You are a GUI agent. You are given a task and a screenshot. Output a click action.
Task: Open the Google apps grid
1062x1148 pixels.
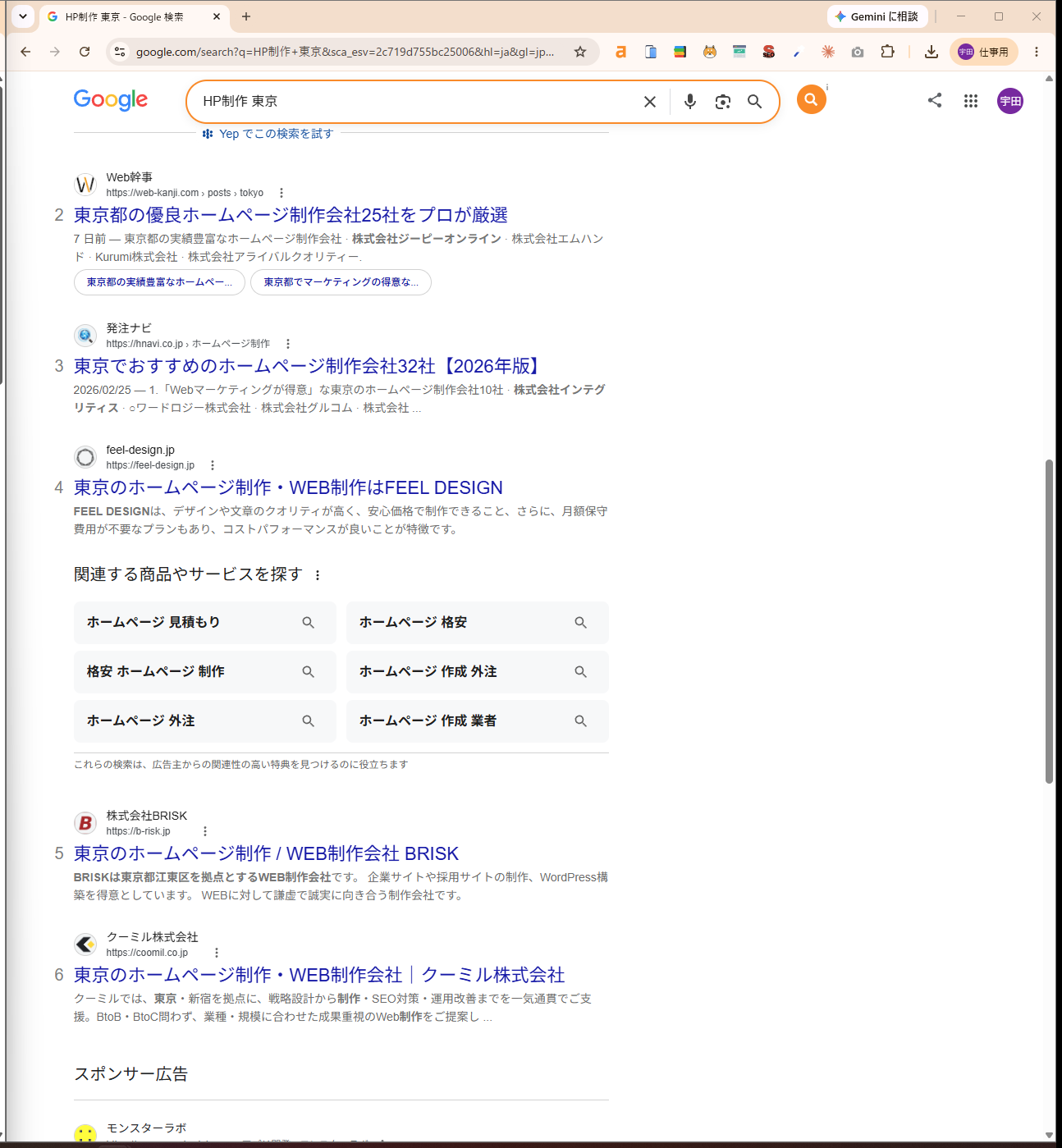coord(971,101)
